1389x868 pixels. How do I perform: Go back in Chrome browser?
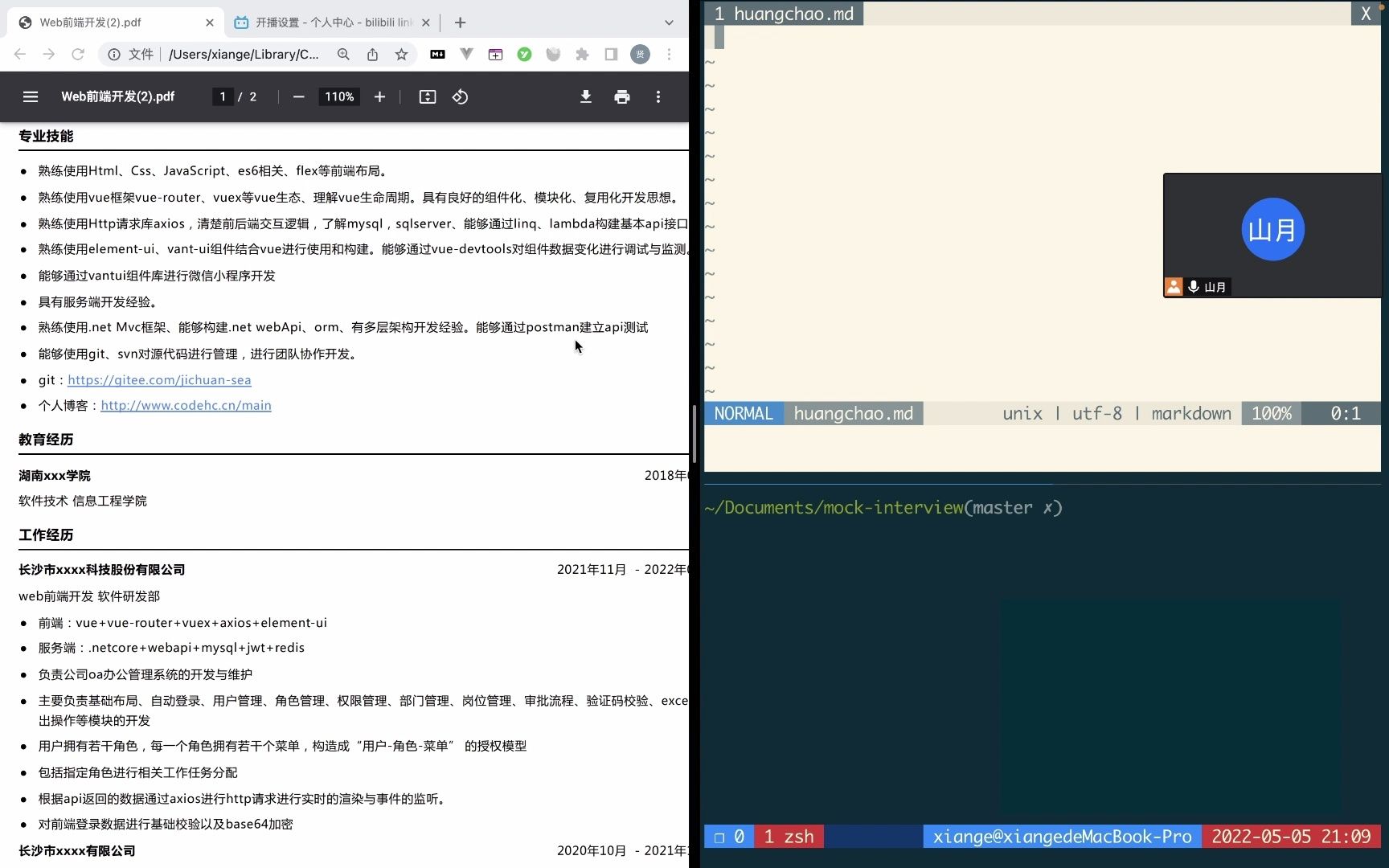click(x=20, y=54)
